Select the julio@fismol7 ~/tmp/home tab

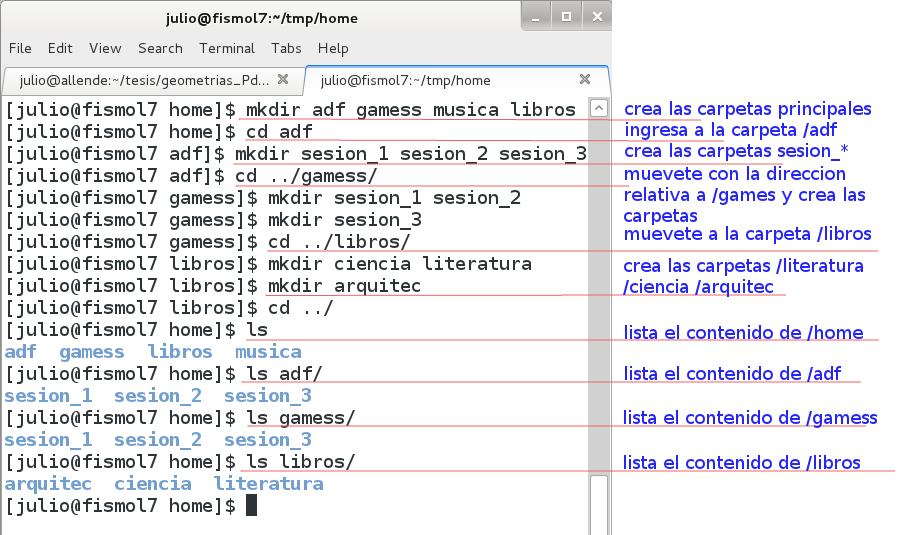pyautogui.click(x=420, y=80)
